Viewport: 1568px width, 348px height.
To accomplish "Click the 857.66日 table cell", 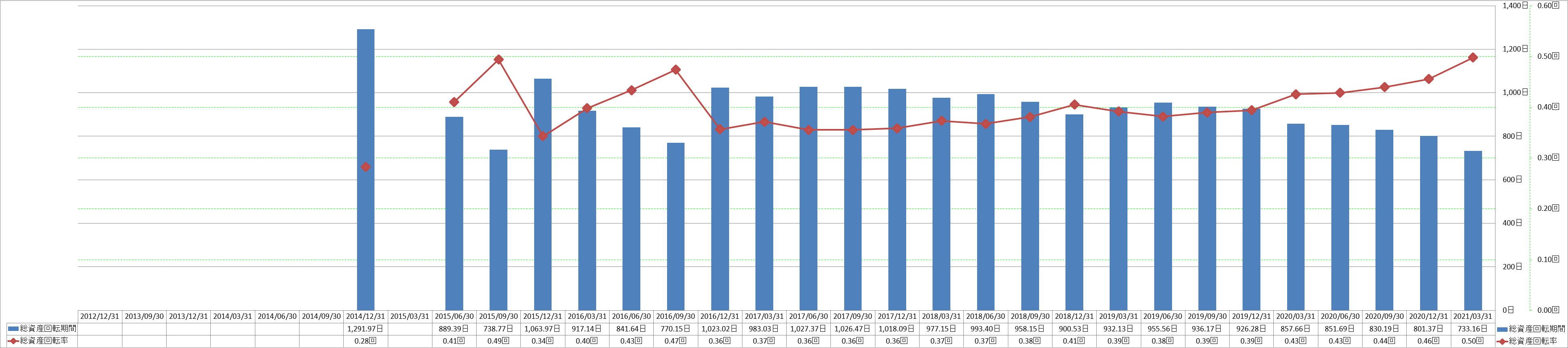I will pos(1295,329).
